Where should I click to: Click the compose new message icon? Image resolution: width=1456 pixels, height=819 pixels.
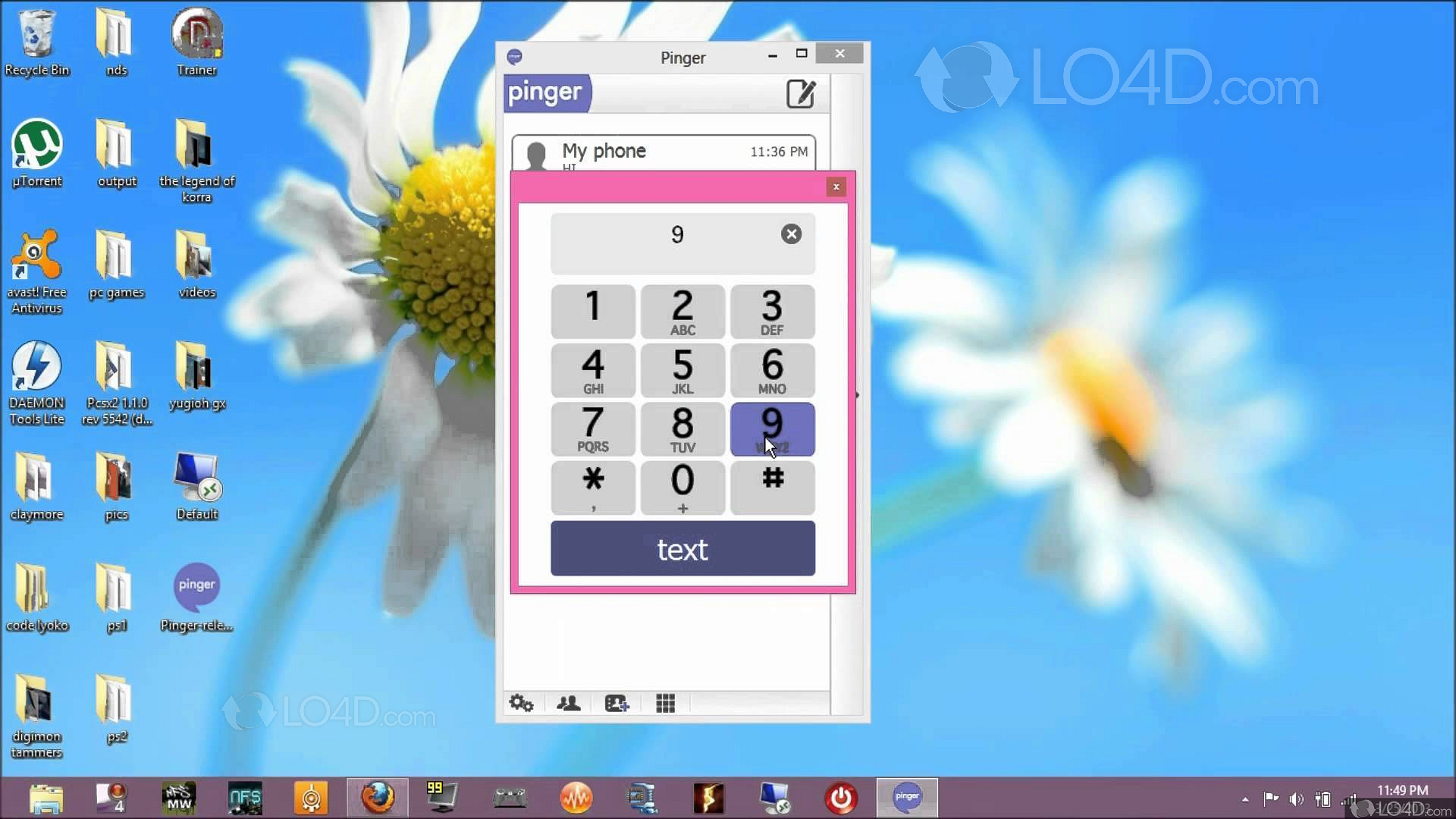(x=800, y=94)
